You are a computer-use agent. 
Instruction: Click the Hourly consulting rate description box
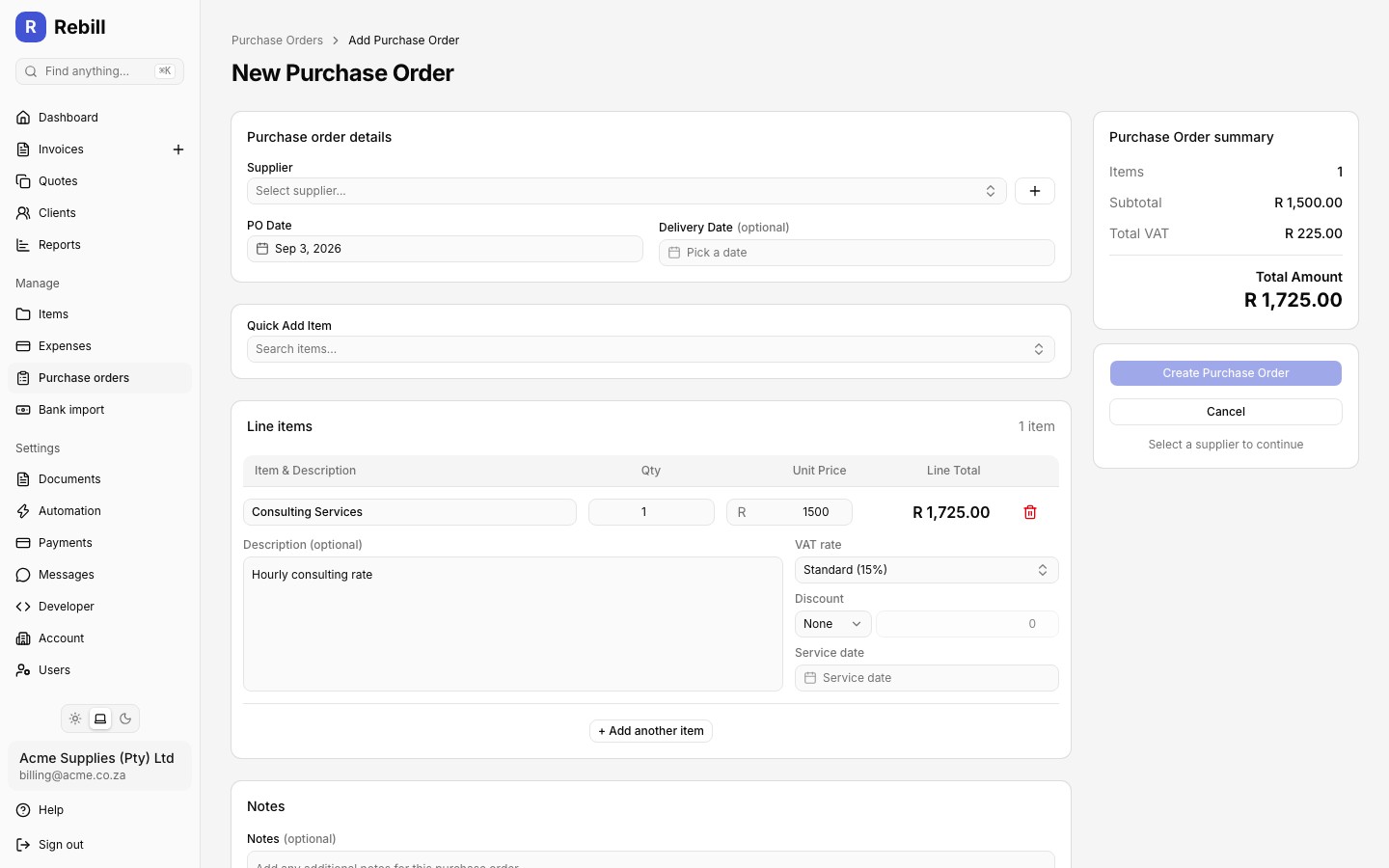pos(513,624)
